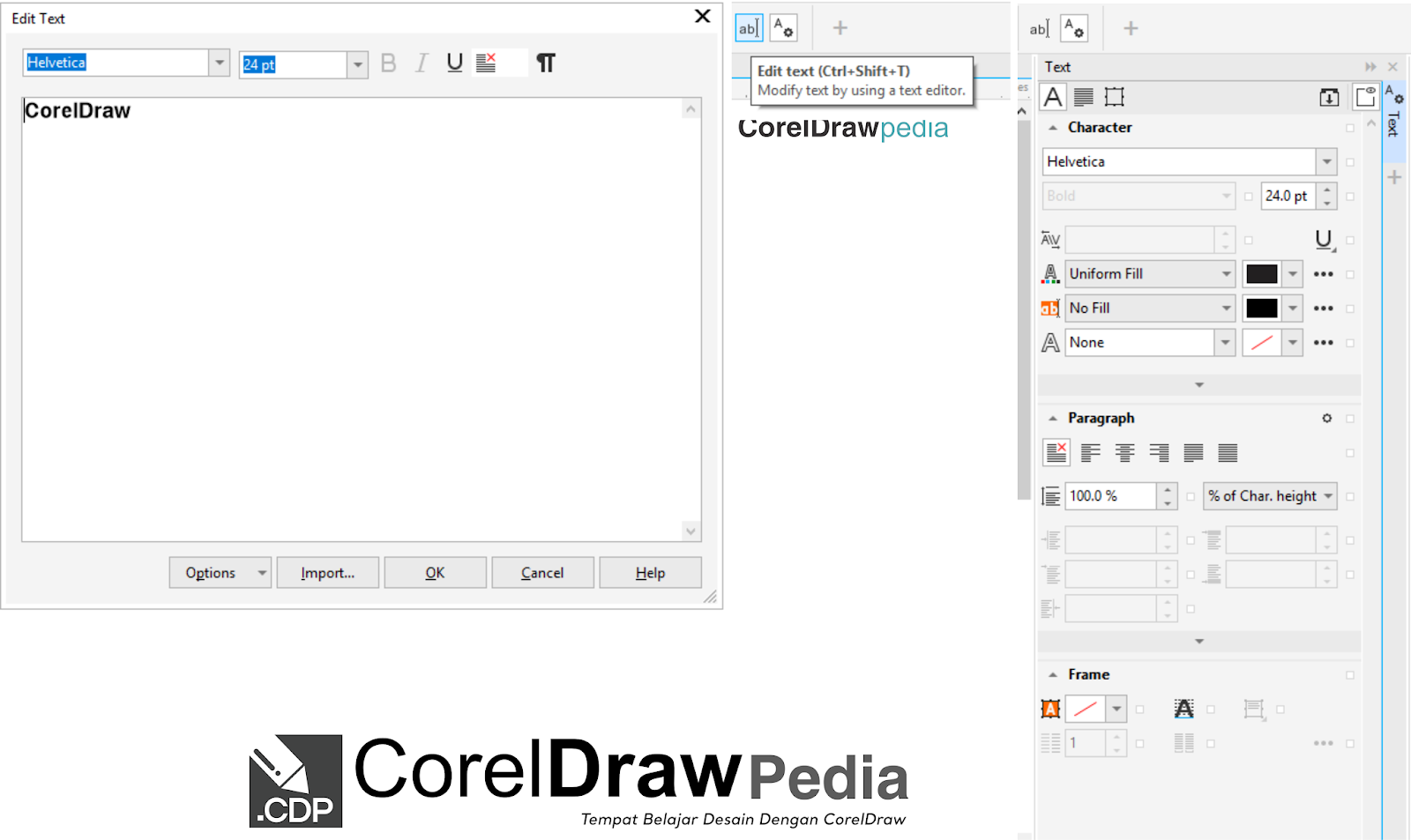The image size is (1411, 840).
Task: Select Right alignment in Paragraph section
Action: click(1160, 453)
